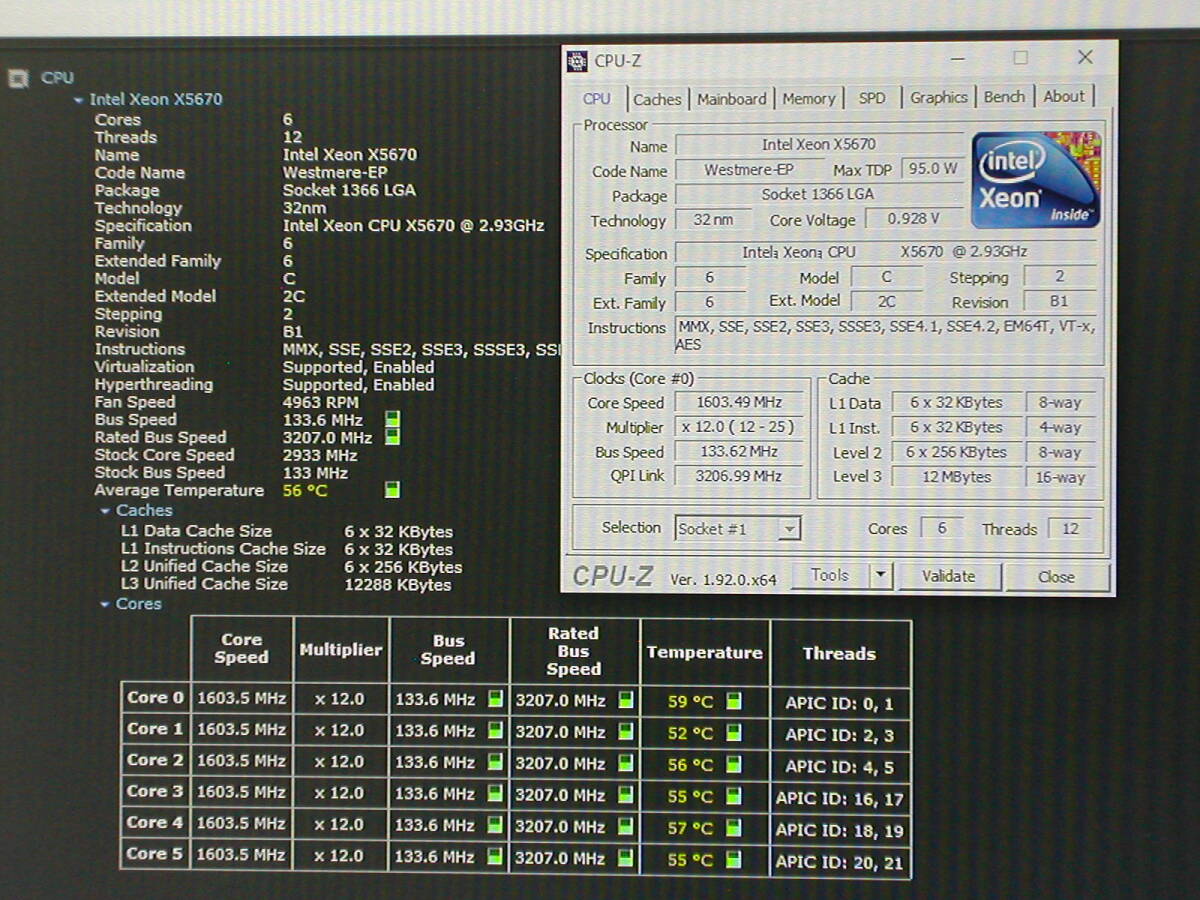Click the Close button in CPU-Z
1200x900 pixels.
[1056, 577]
